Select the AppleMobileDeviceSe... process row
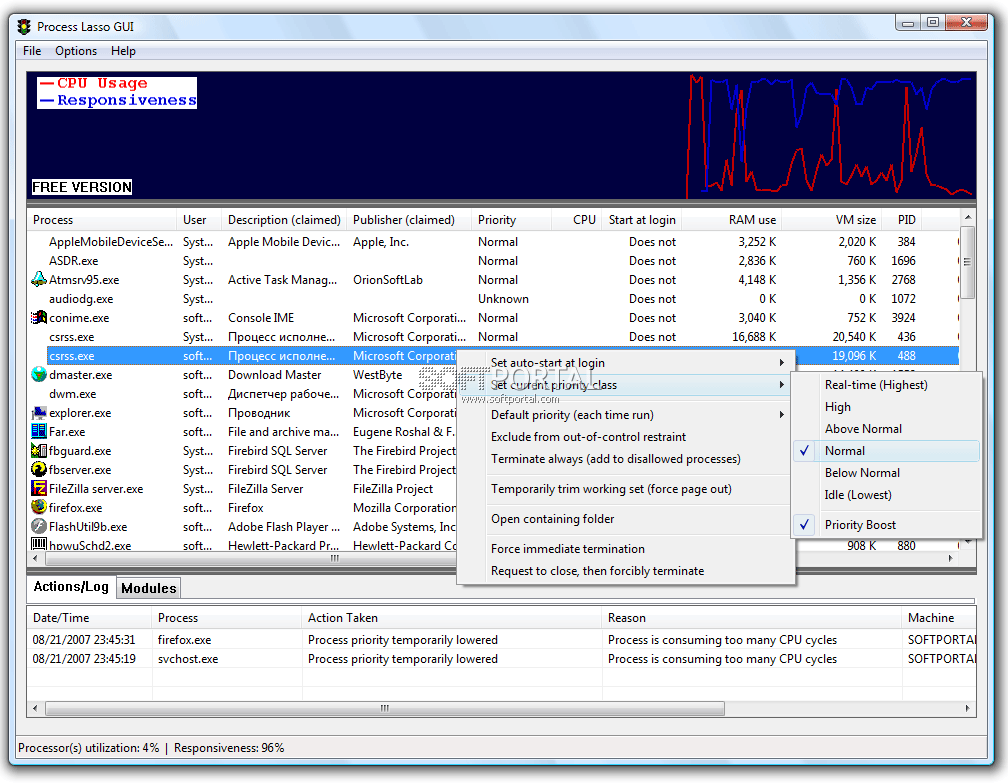 493,242
